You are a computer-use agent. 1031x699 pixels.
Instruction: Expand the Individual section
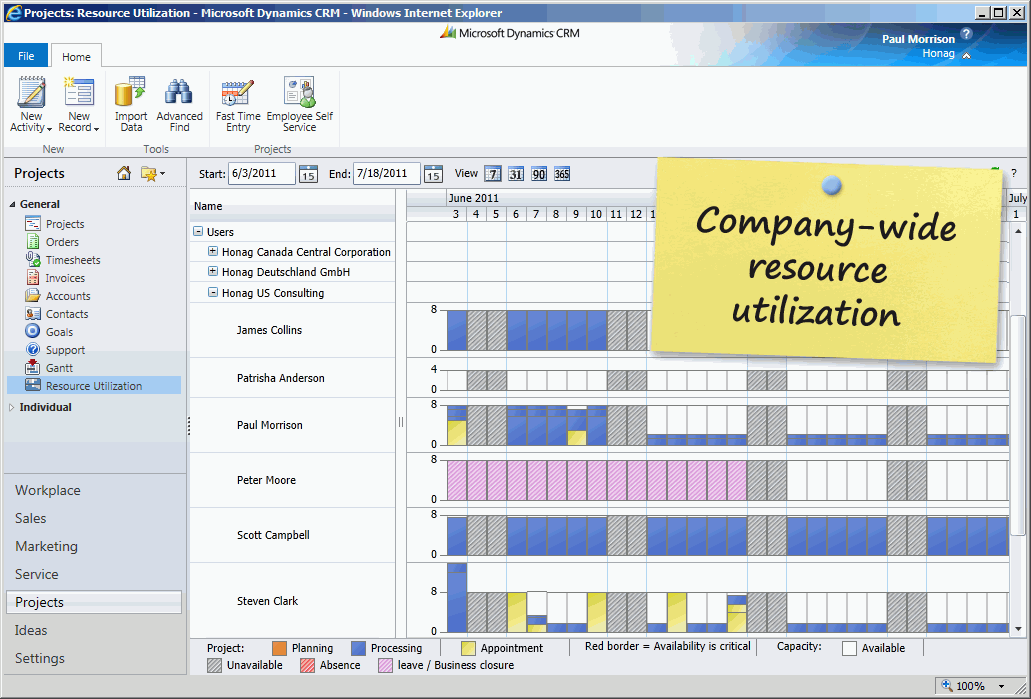12,408
